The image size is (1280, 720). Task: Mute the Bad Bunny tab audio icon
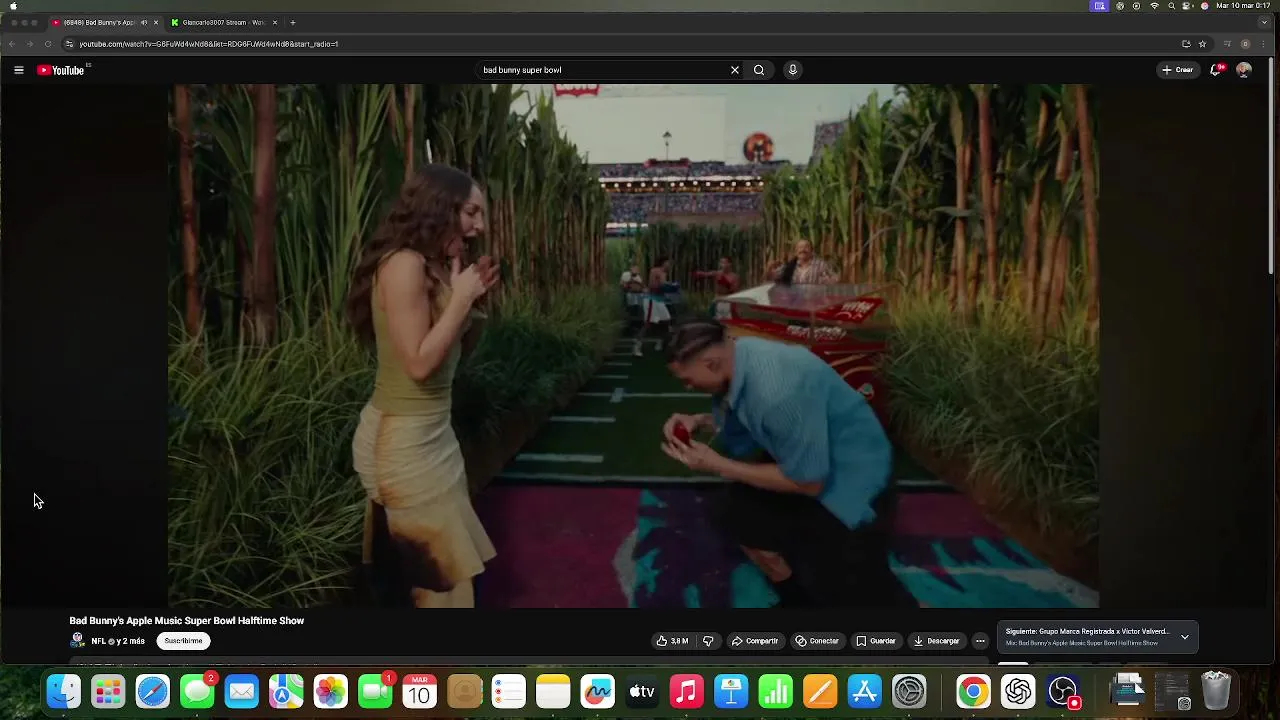coord(144,22)
